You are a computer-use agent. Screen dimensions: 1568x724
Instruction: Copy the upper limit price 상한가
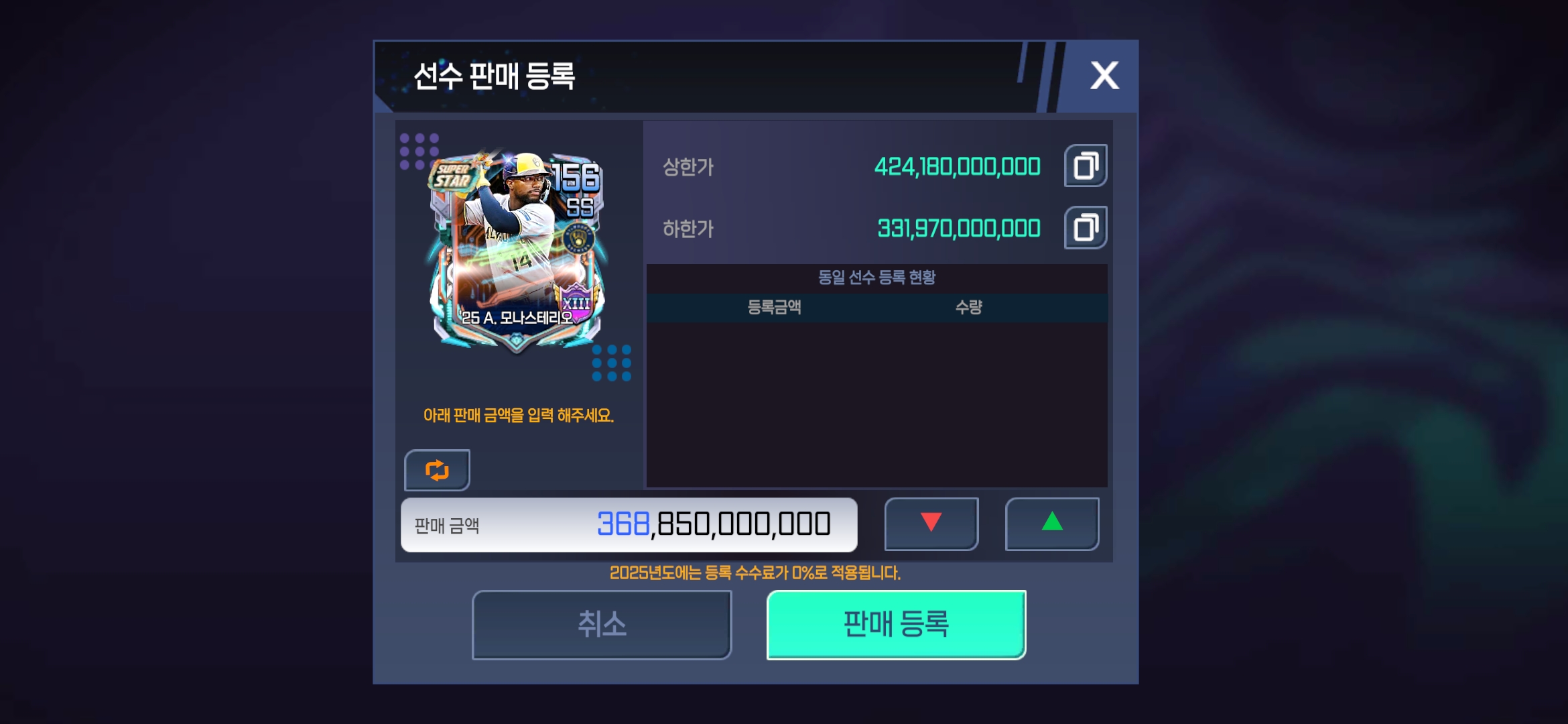1086,166
